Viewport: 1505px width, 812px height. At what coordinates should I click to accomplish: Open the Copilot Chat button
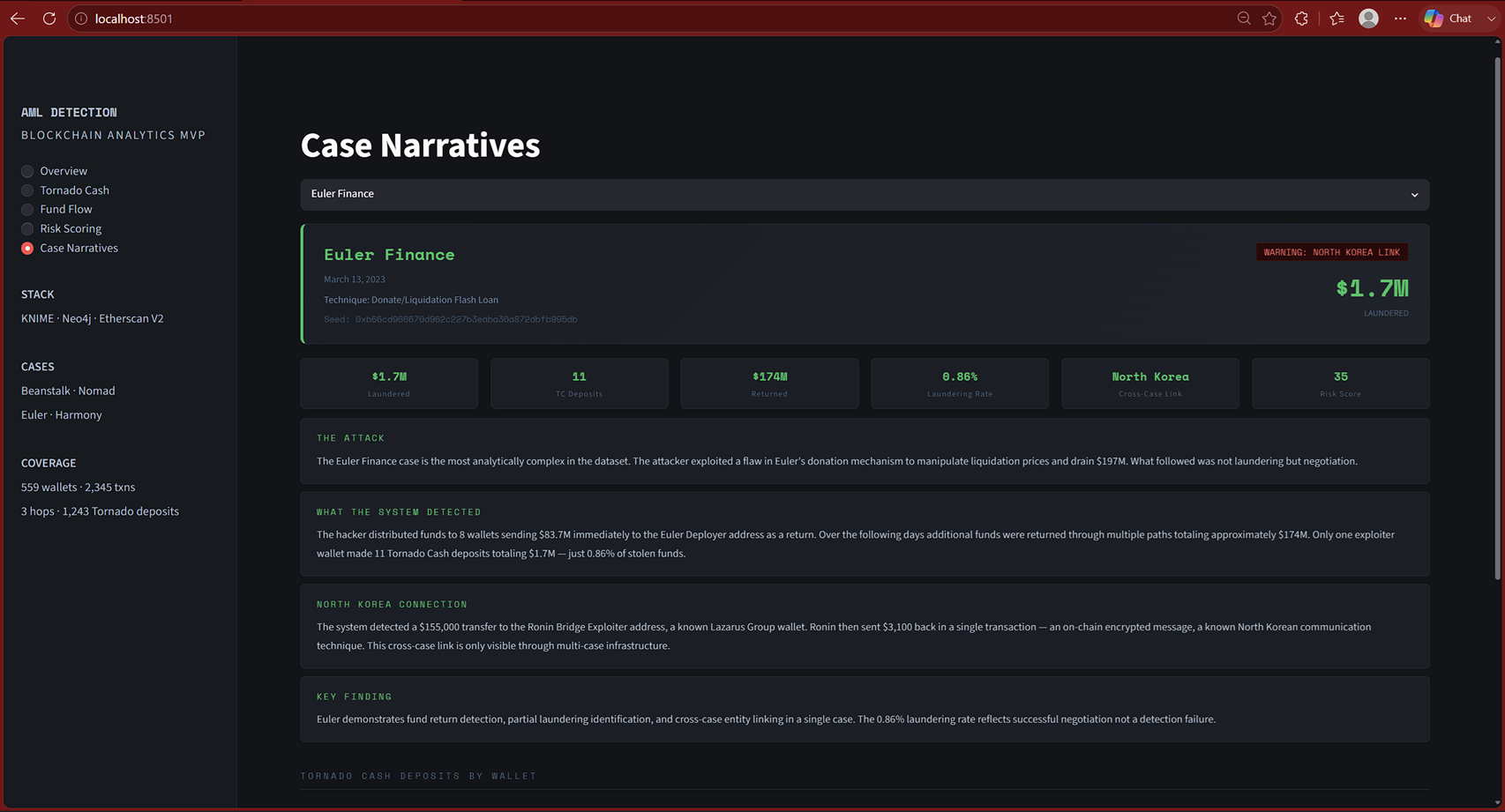[1449, 19]
